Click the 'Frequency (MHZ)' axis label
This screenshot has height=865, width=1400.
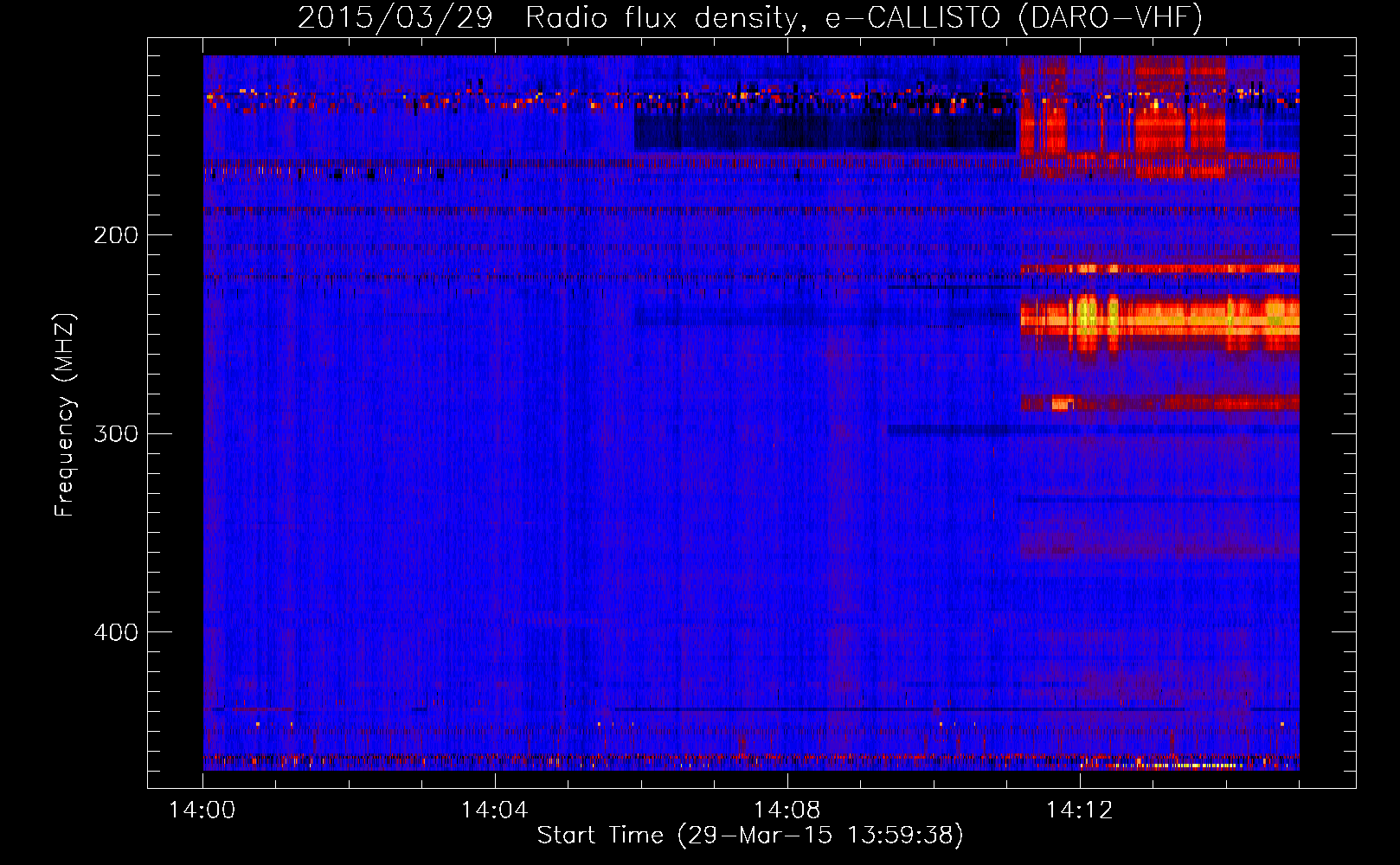click(65, 415)
